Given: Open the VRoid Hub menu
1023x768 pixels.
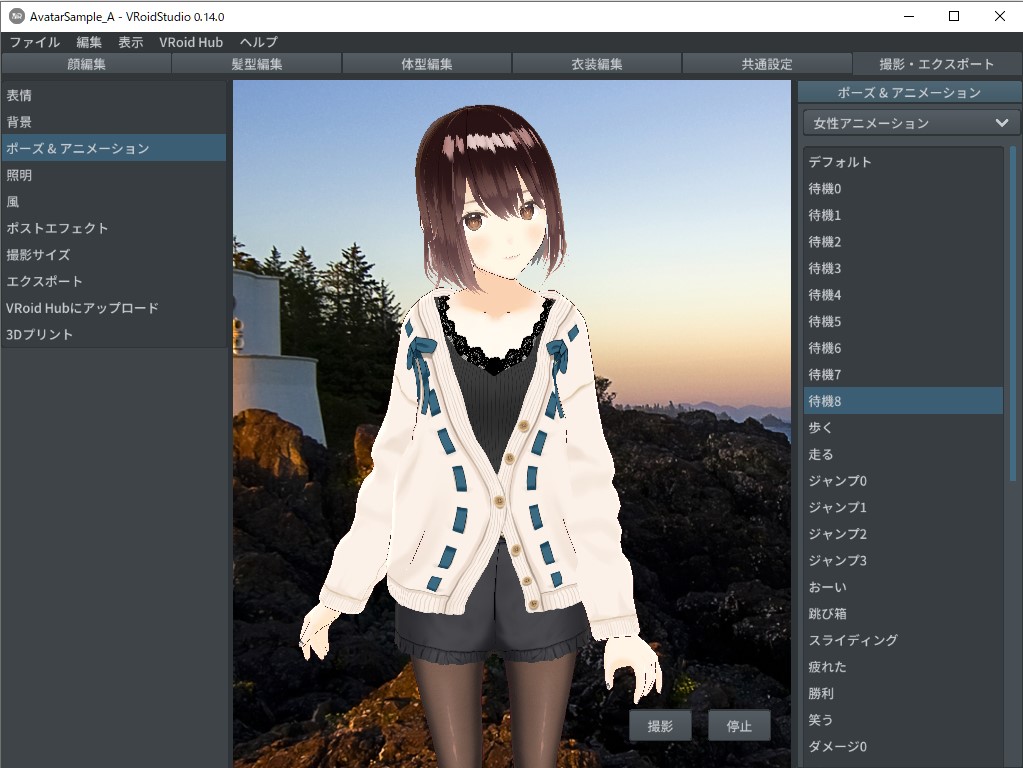Looking at the screenshot, I should click(x=191, y=42).
